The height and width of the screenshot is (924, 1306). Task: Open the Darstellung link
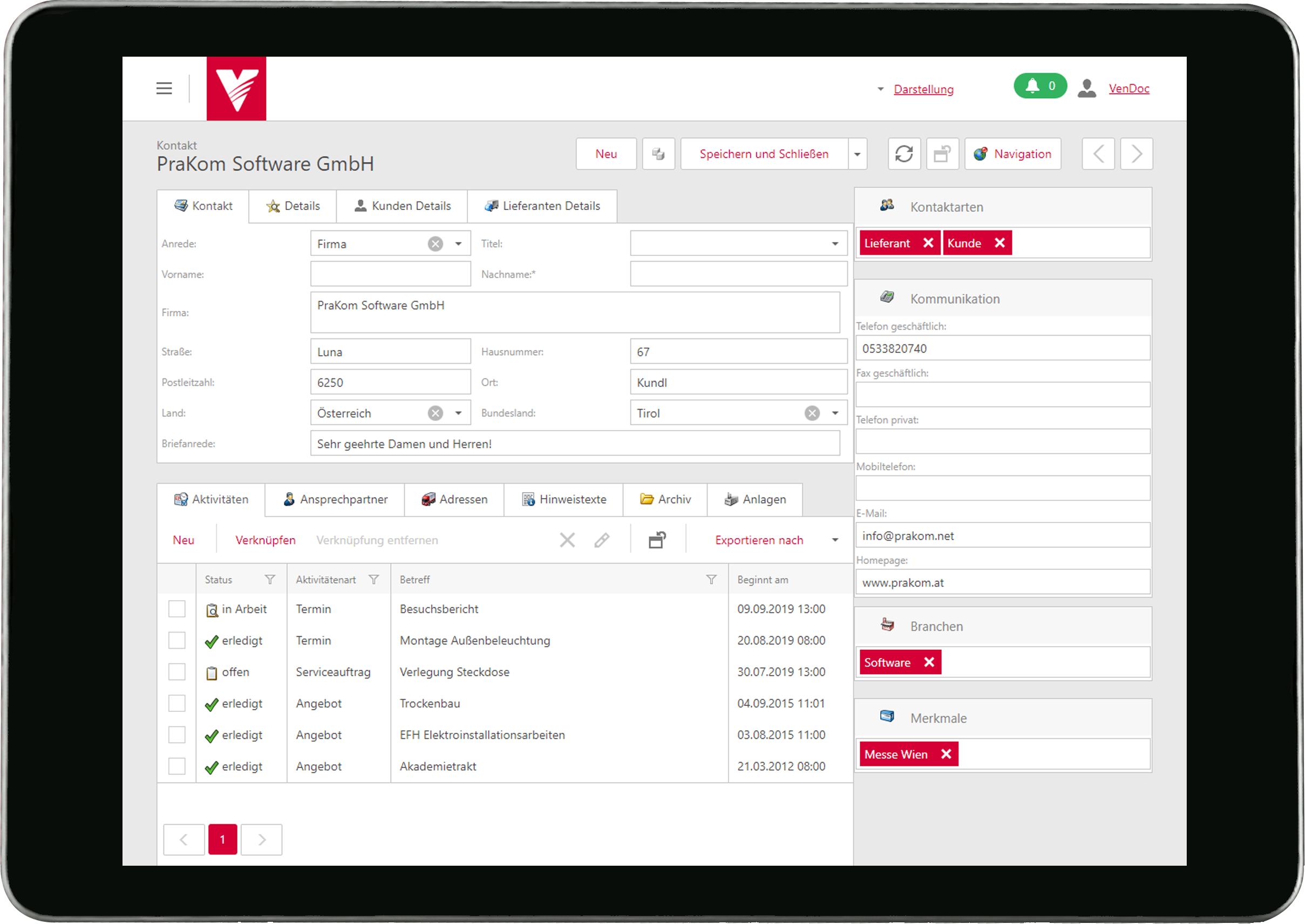[923, 90]
